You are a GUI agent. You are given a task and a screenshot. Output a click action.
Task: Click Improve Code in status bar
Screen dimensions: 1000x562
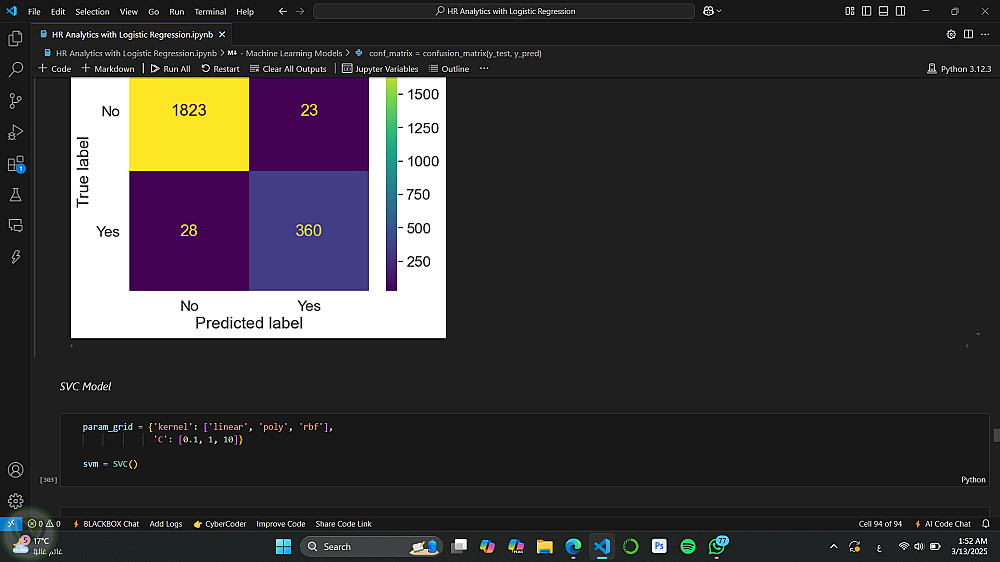pyautogui.click(x=281, y=524)
